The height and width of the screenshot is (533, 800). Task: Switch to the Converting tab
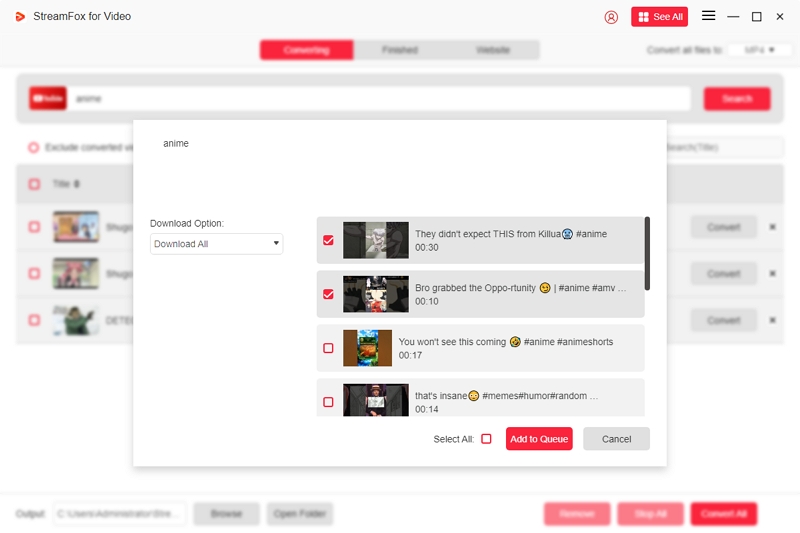pos(306,50)
